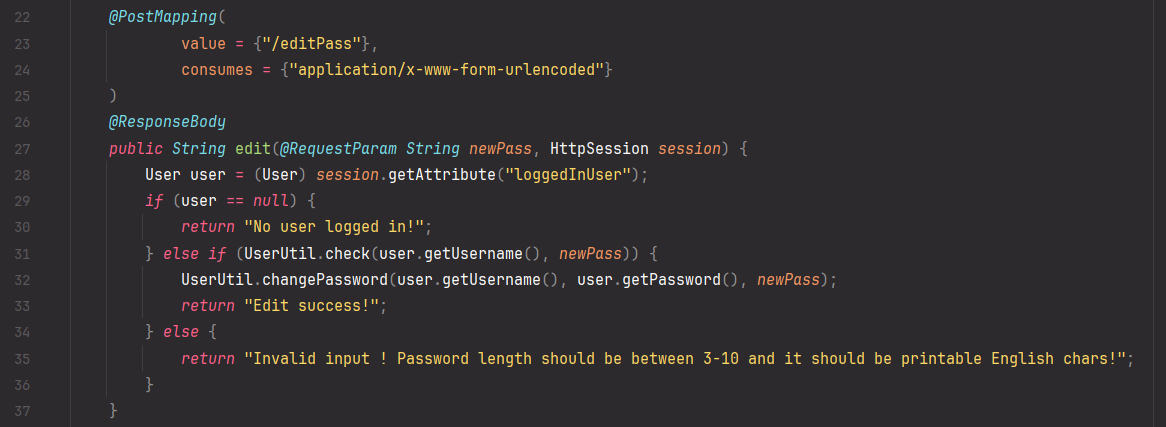The width and height of the screenshot is (1166, 427).
Task: Click the UserUtil.check method call
Action: pos(322,253)
